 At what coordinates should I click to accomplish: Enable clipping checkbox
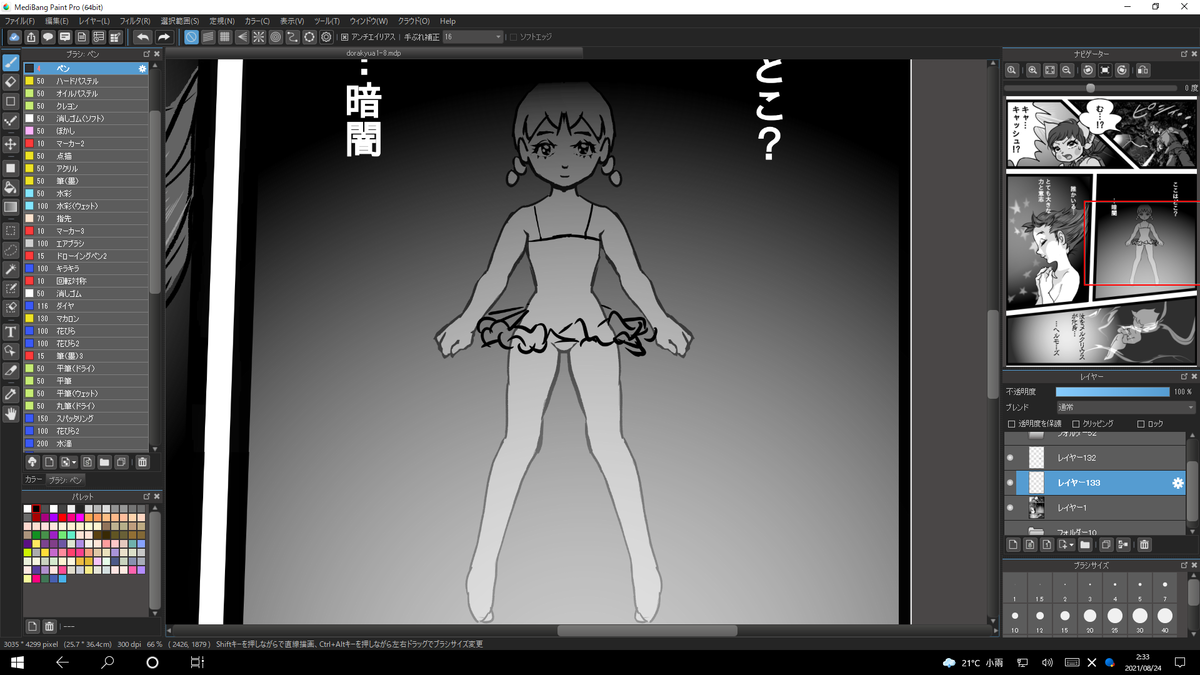1074,424
